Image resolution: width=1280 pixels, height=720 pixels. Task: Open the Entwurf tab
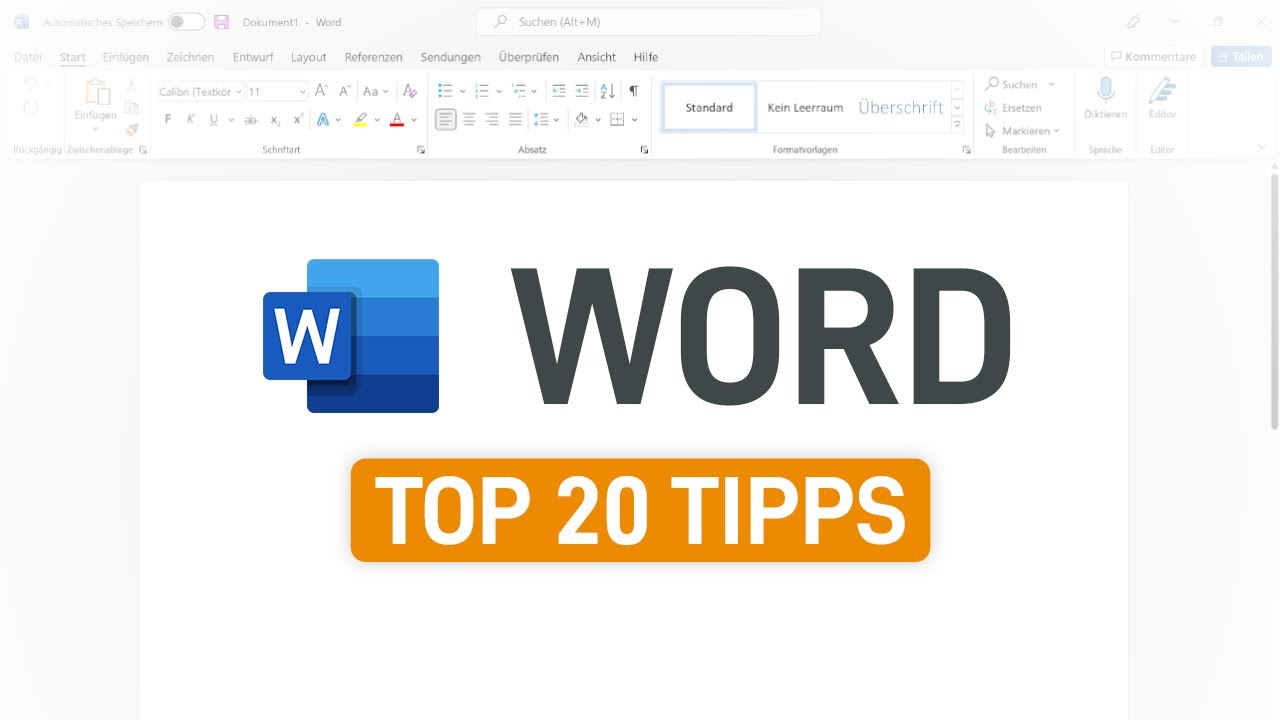pos(253,57)
